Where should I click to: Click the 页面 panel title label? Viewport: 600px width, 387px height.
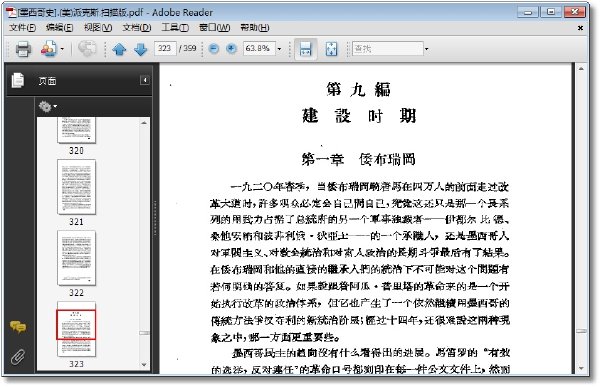coord(47,81)
